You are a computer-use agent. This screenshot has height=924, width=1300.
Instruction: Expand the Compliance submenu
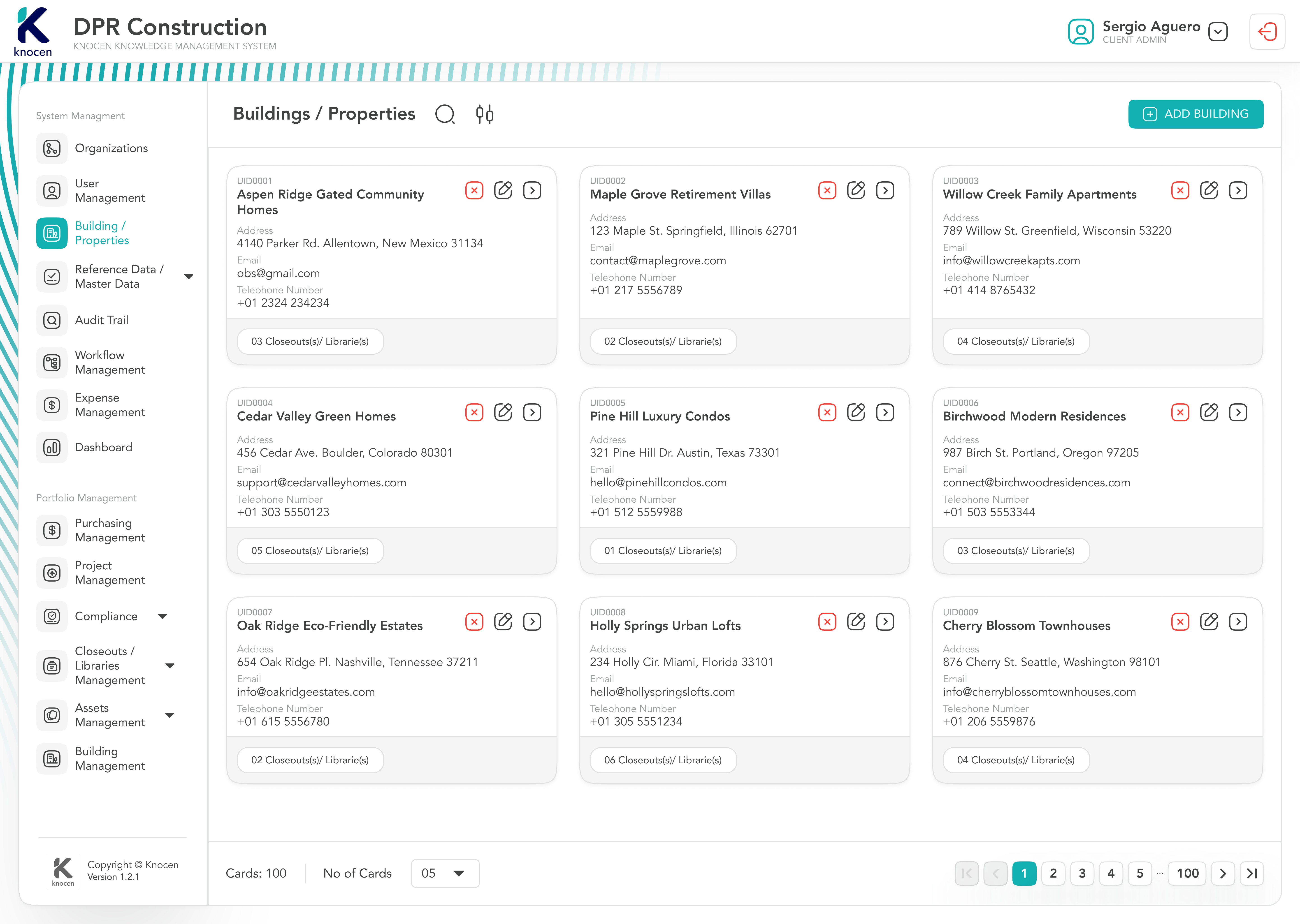coord(162,616)
